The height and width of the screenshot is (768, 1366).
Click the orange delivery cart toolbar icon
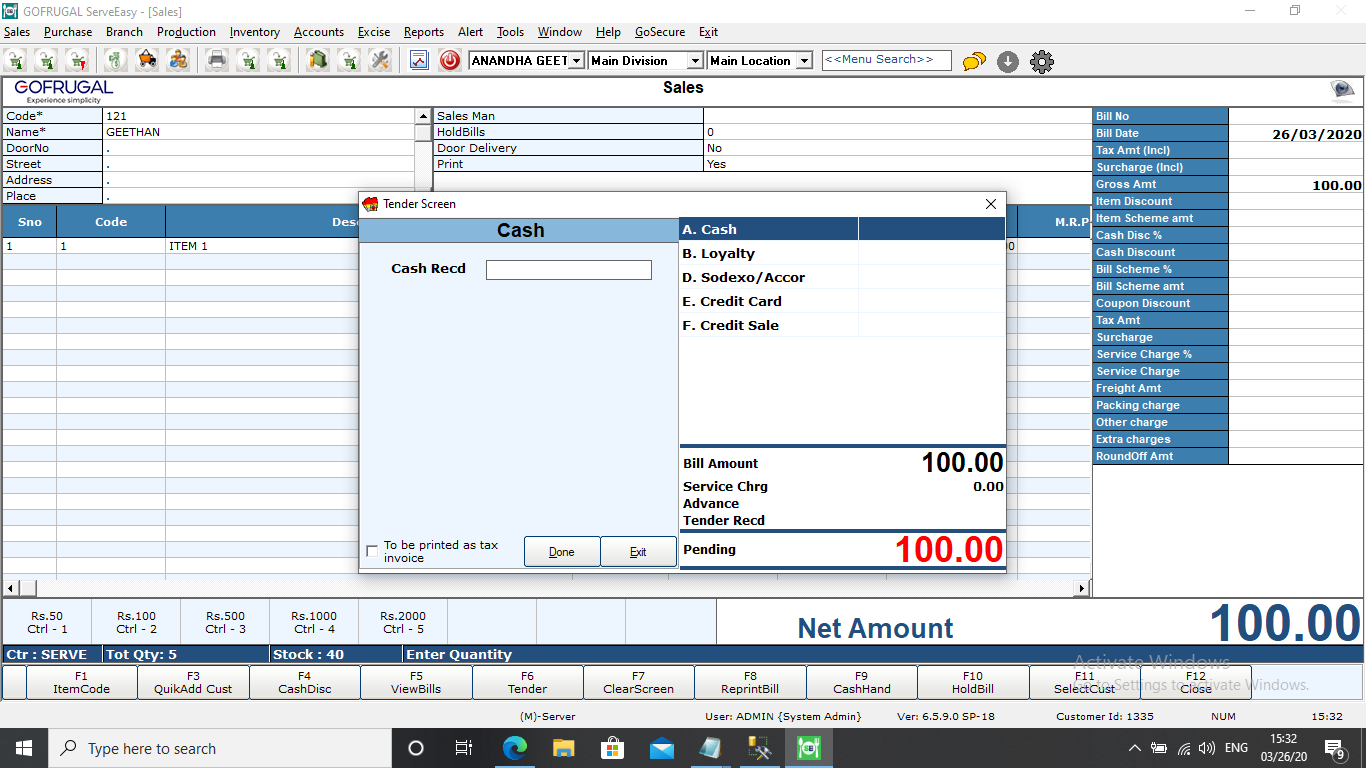[147, 60]
